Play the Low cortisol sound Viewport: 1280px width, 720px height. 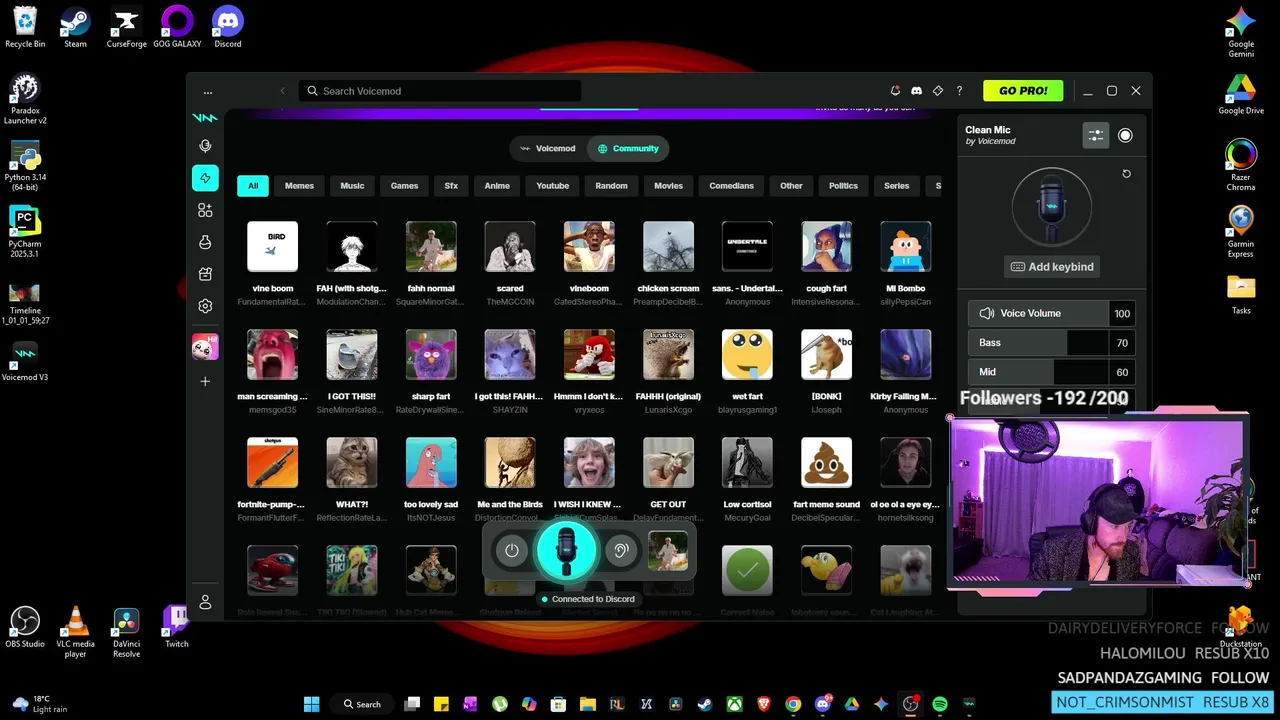pyautogui.click(x=747, y=462)
